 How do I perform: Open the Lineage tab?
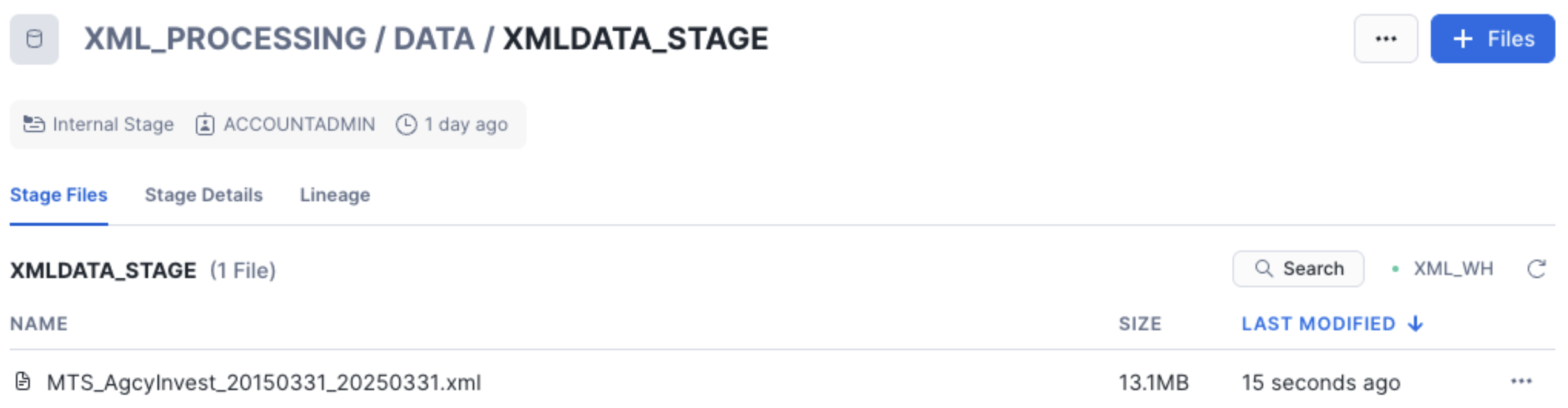[335, 195]
